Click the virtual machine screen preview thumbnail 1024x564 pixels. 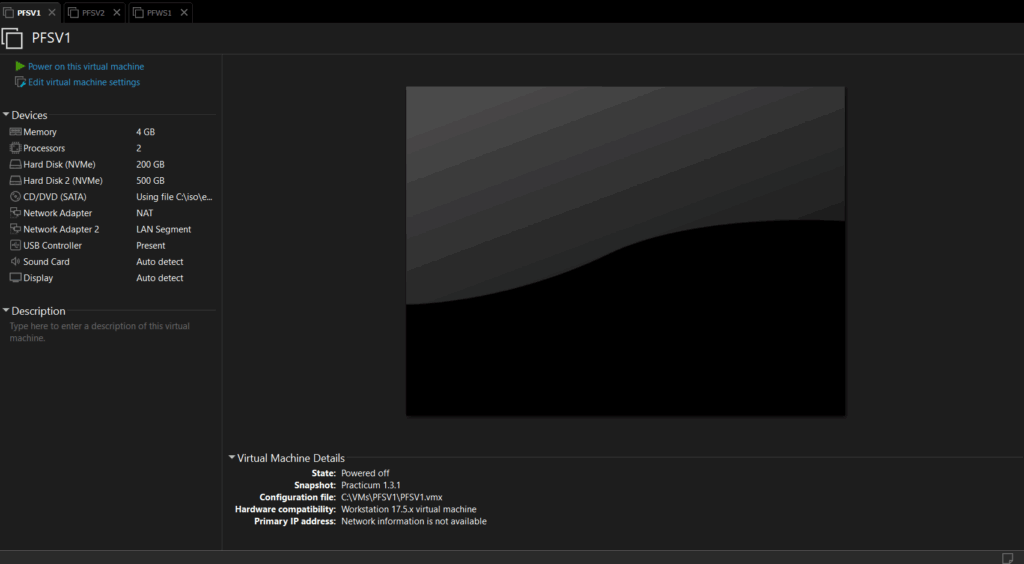[625, 250]
